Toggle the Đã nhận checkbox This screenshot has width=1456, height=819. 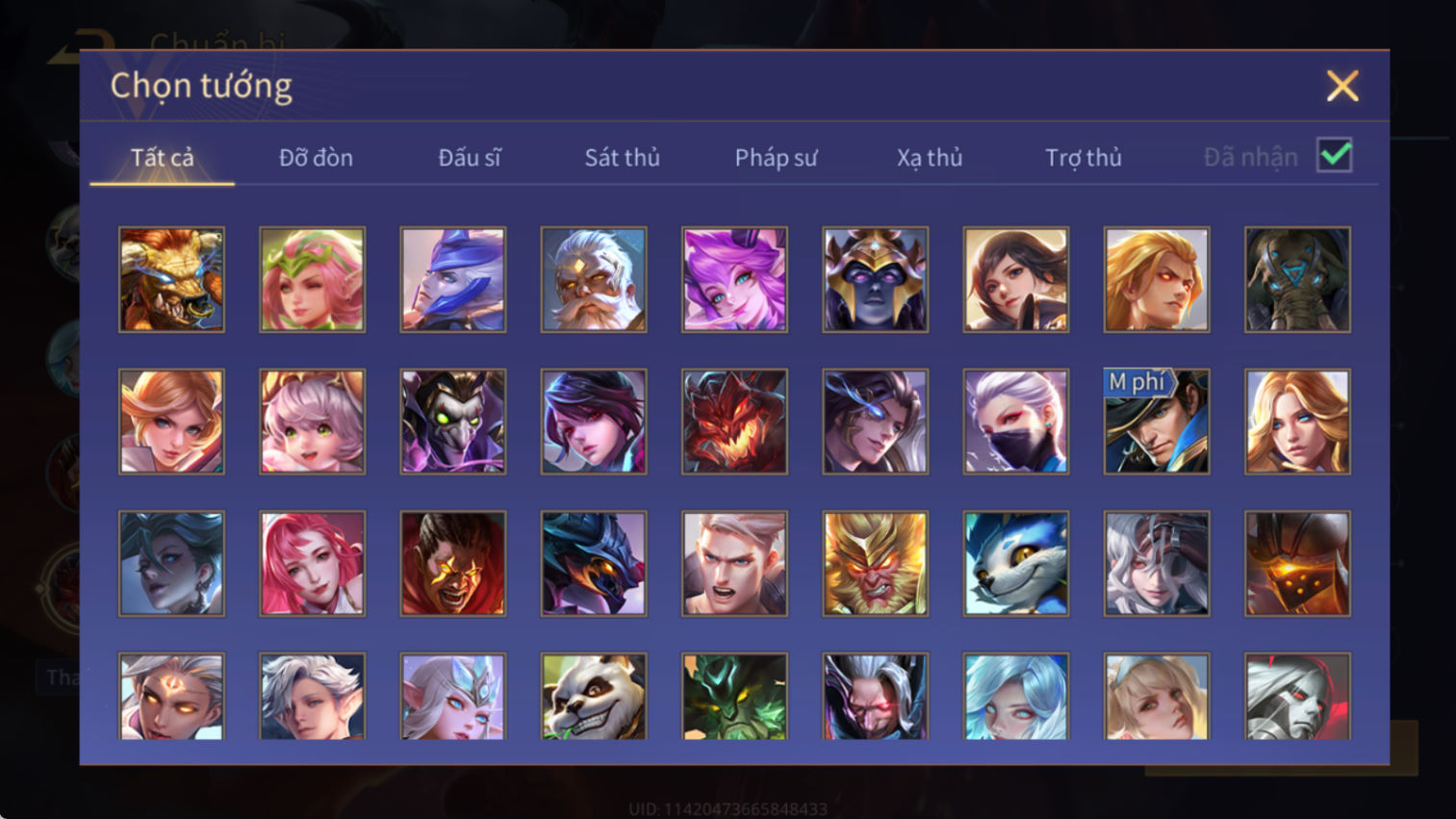tap(1335, 155)
